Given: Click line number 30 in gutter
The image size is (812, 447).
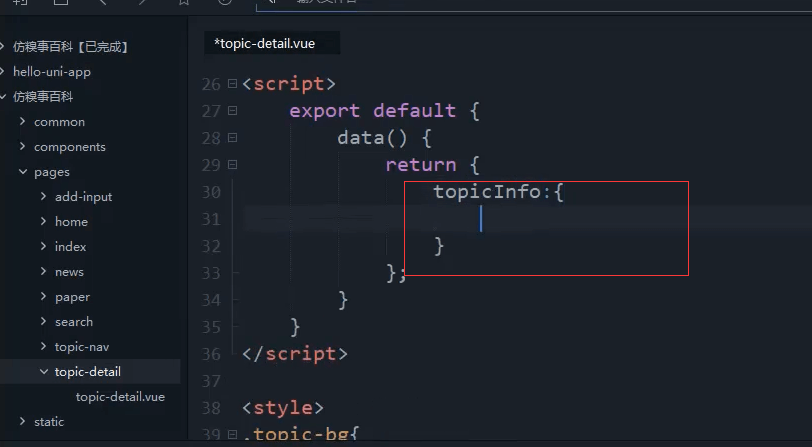Looking at the screenshot, I should [211, 192].
